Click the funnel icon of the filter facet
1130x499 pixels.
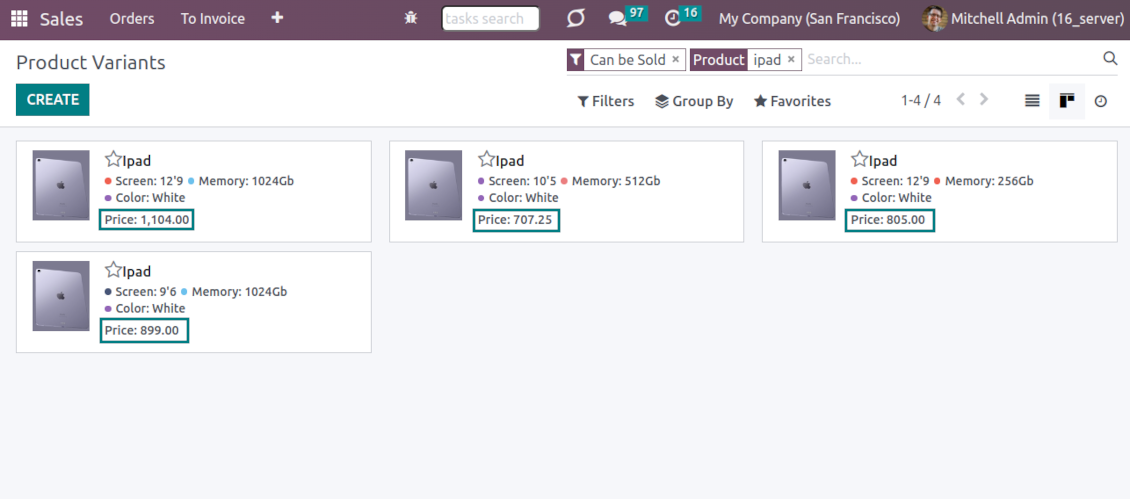575,60
